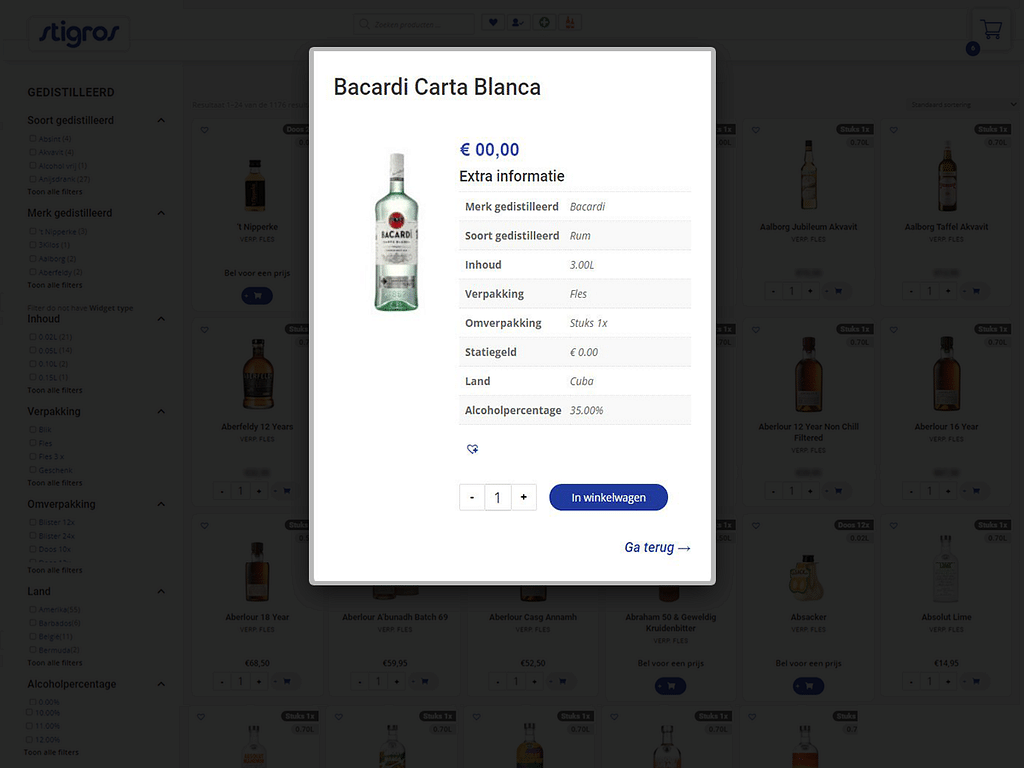Image resolution: width=1024 pixels, height=768 pixels.
Task: Show all filters under Merk gedistilleerd
Action: point(55,285)
